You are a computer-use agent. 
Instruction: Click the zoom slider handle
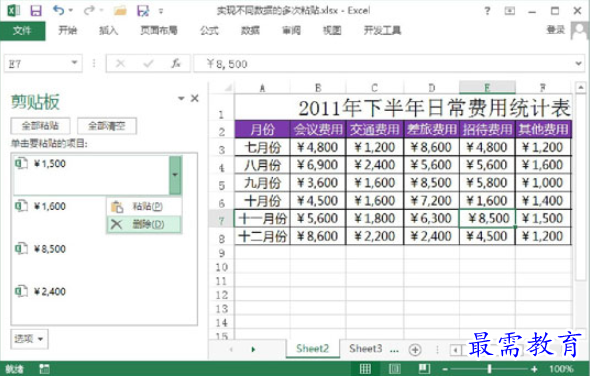click(489, 368)
